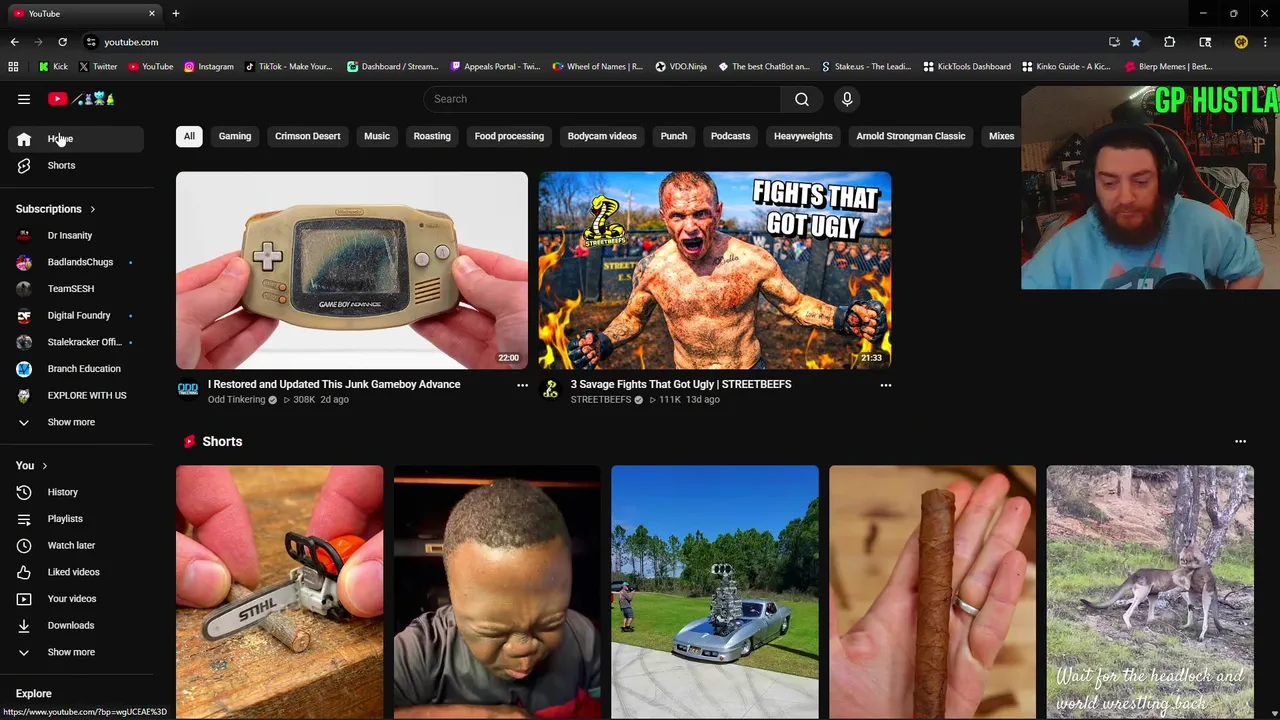Open Downloads in sidebar
The image size is (1280, 720).
[x=76, y=625]
